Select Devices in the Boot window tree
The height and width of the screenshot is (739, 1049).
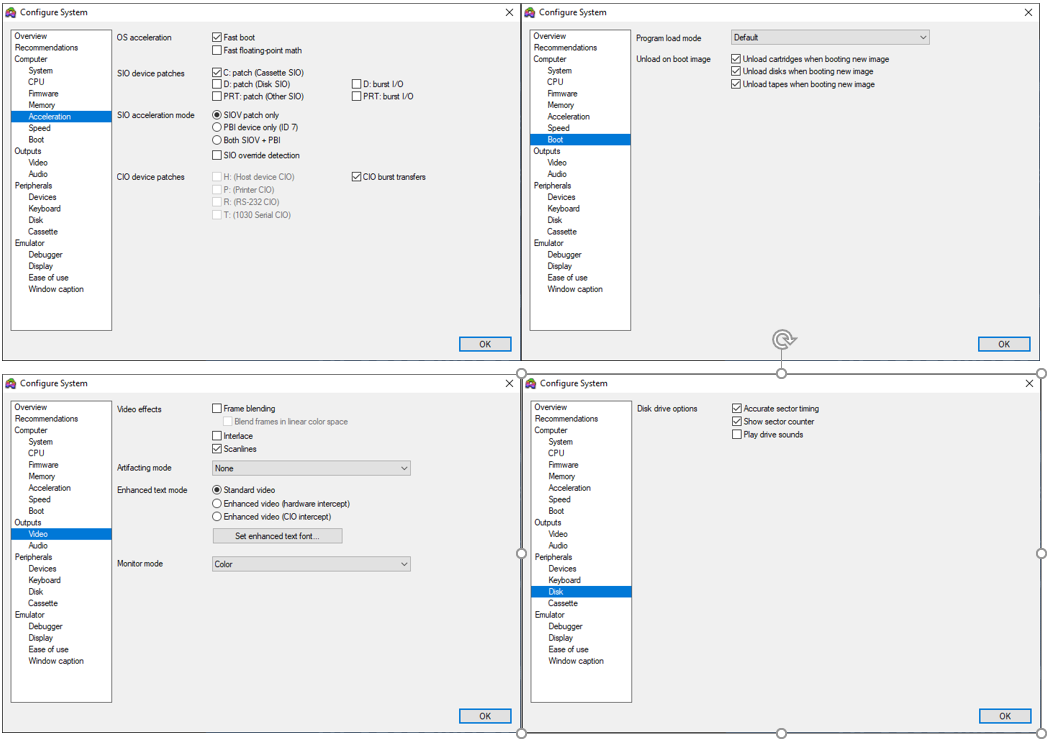(x=561, y=197)
